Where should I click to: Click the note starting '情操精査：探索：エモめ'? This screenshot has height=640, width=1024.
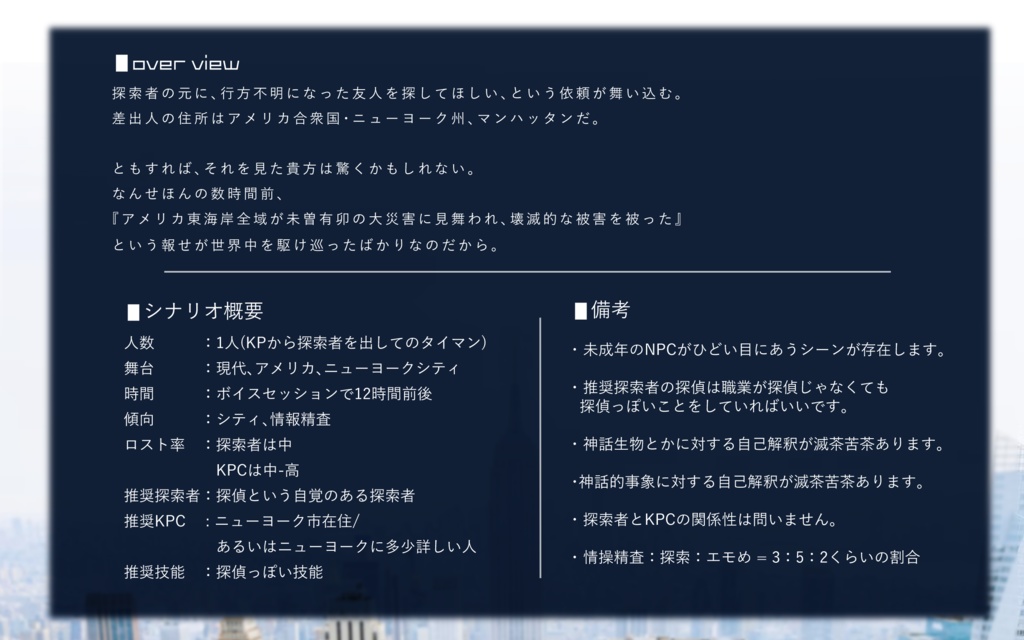(x=751, y=557)
